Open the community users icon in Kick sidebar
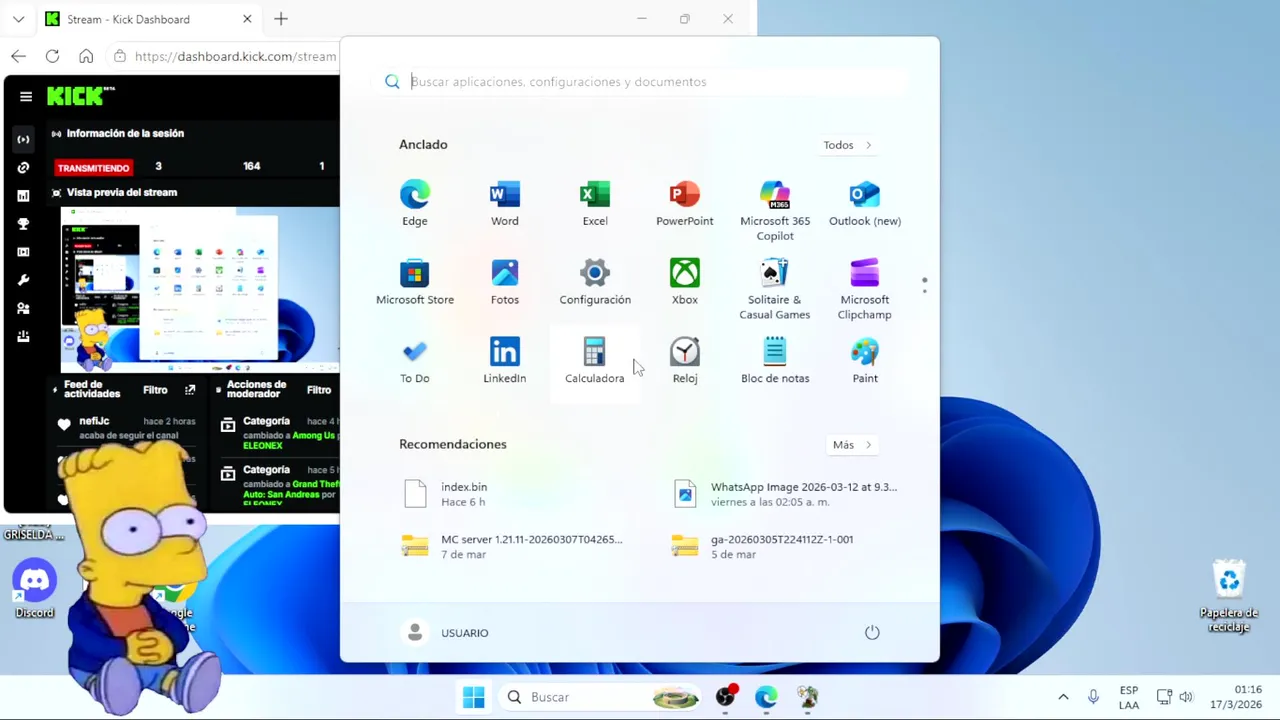This screenshot has width=1280, height=720. click(x=23, y=308)
